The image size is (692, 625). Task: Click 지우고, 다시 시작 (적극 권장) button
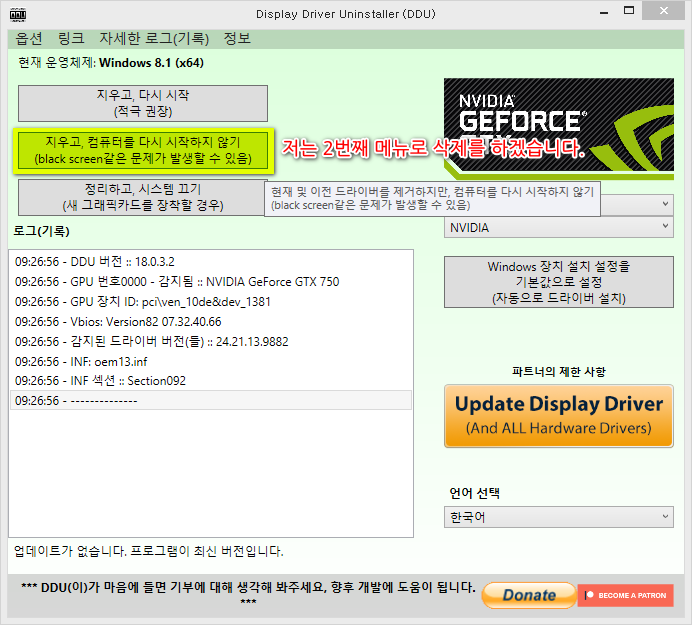click(143, 103)
